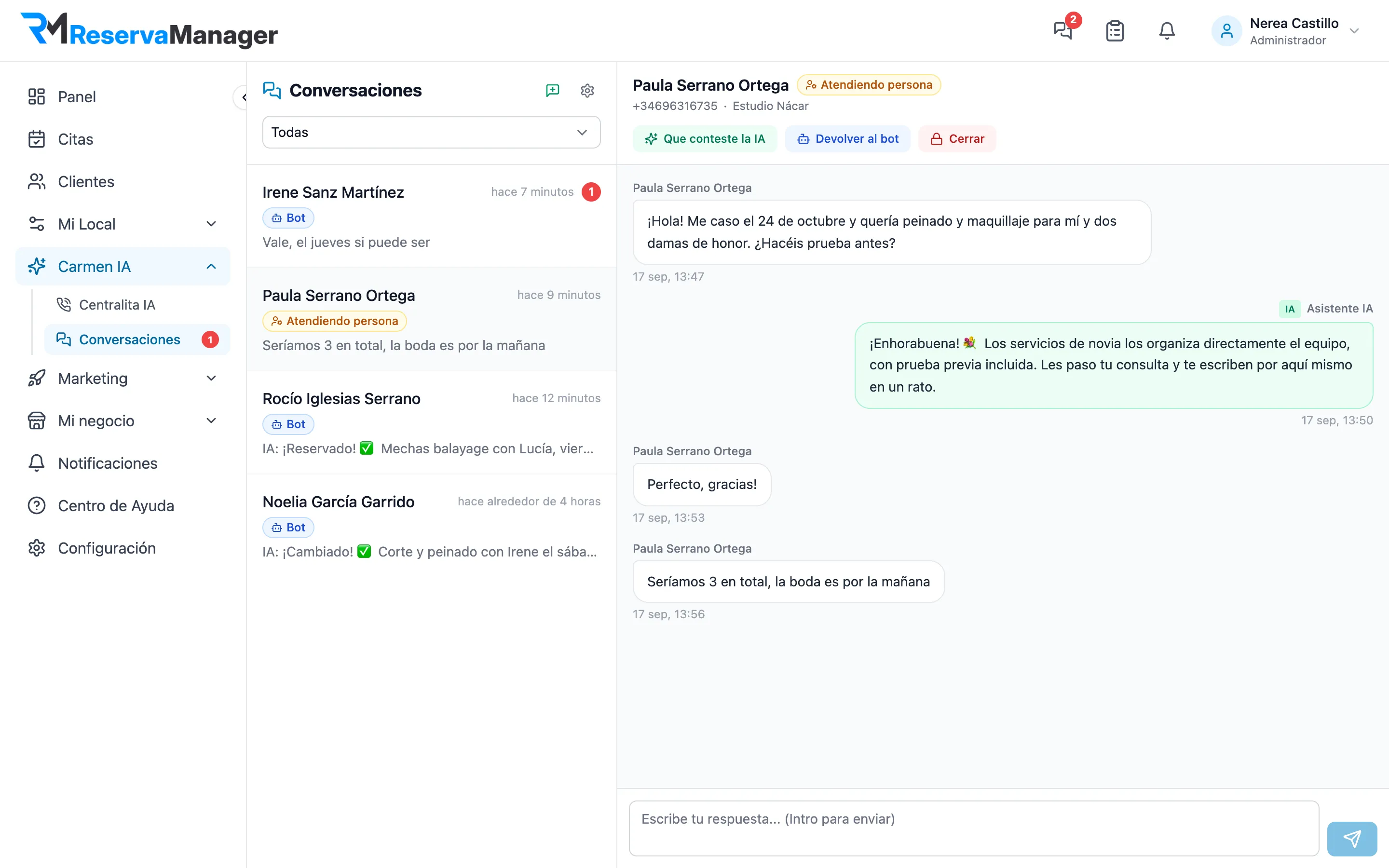Click unread badge on Irene Sanz Martínez
This screenshot has height=868, width=1389.
pyautogui.click(x=591, y=192)
